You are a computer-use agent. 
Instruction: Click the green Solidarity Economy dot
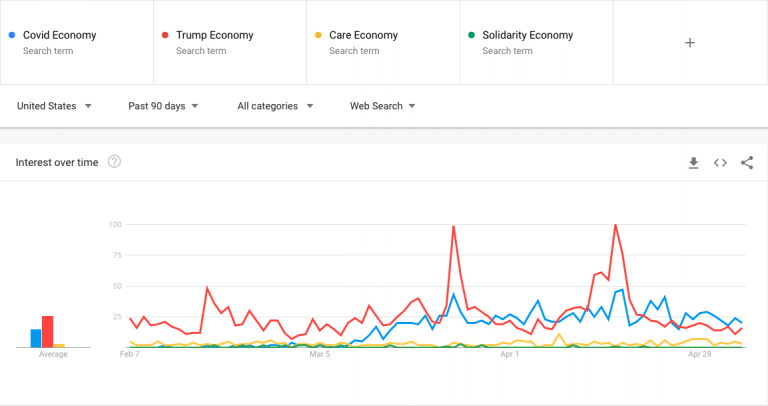471,35
